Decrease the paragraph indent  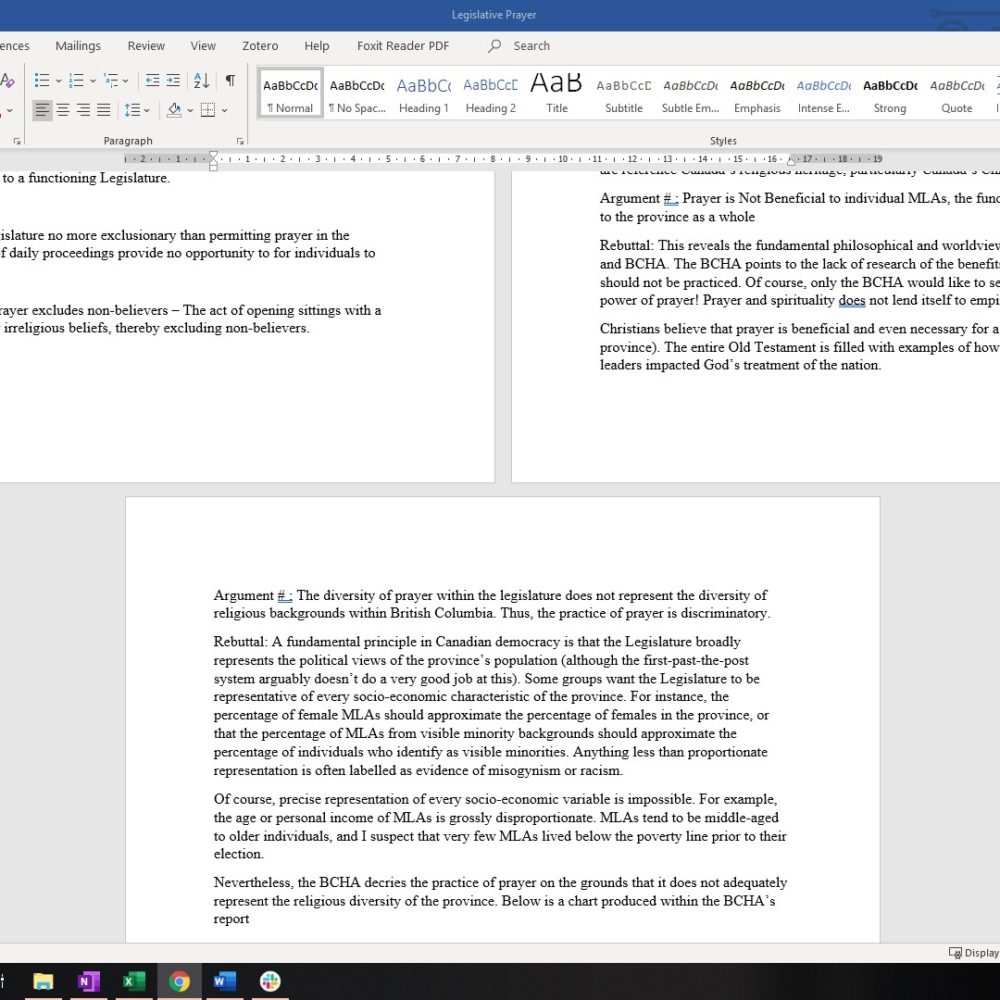click(x=152, y=80)
